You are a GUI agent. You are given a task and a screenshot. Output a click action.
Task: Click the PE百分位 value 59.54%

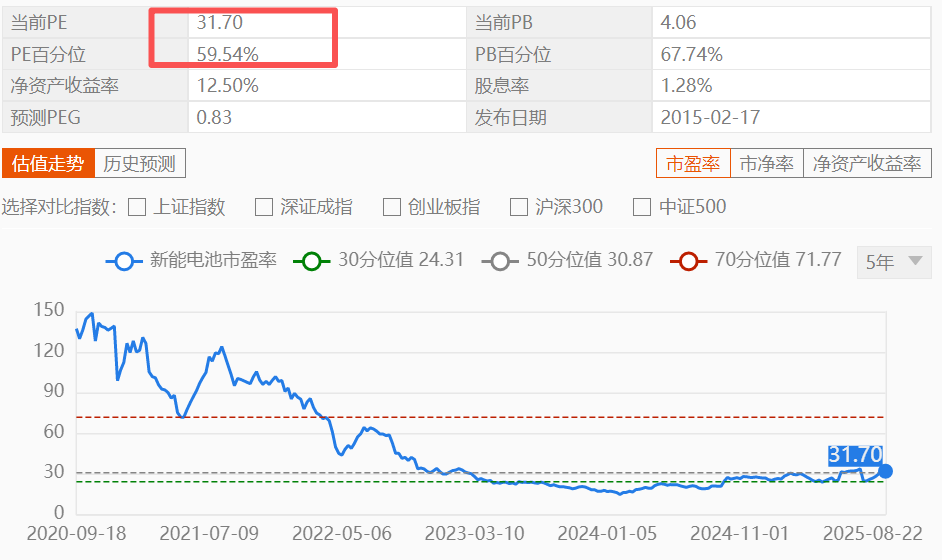click(x=226, y=54)
